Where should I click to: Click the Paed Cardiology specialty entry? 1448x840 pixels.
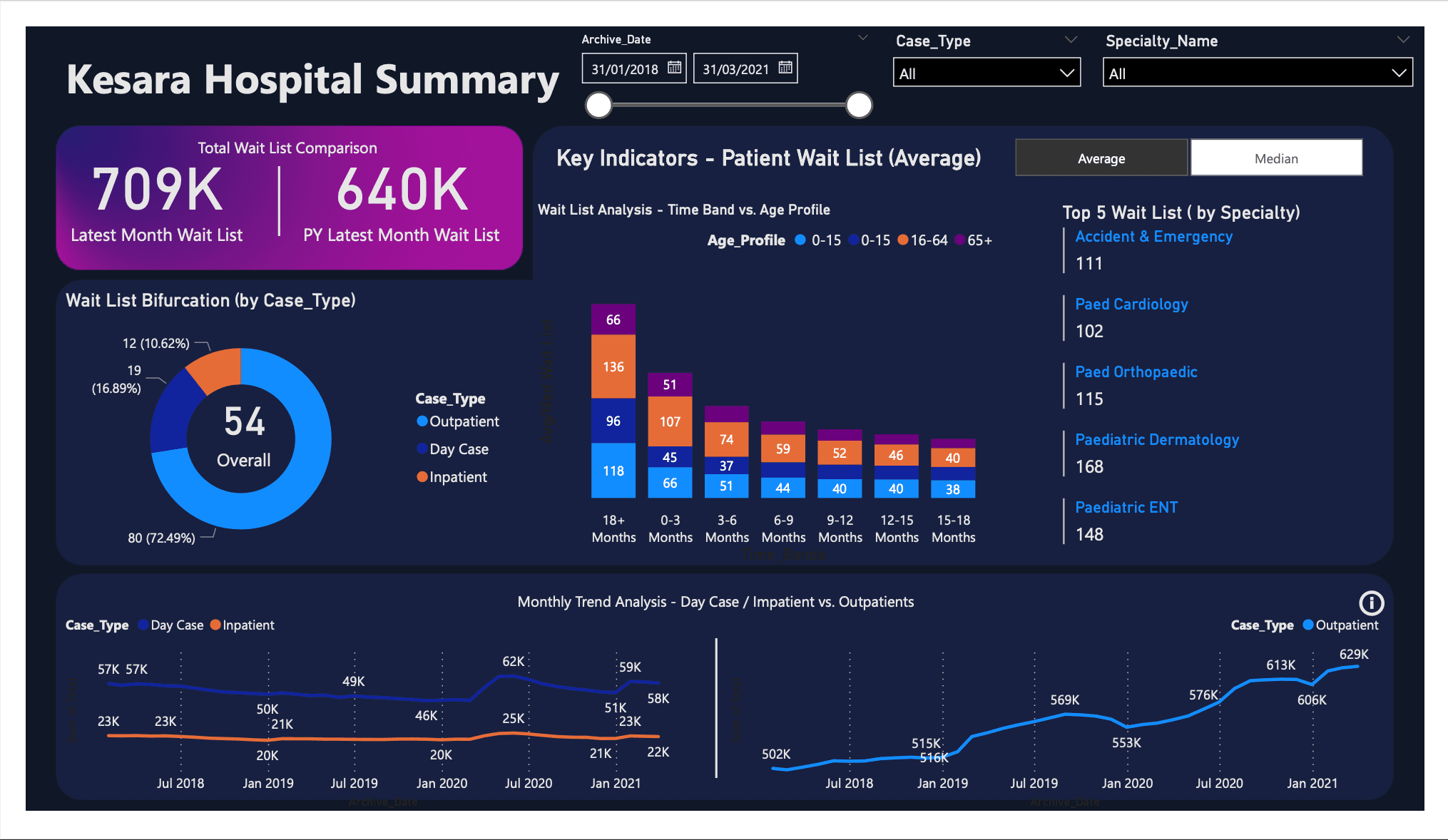(1131, 304)
